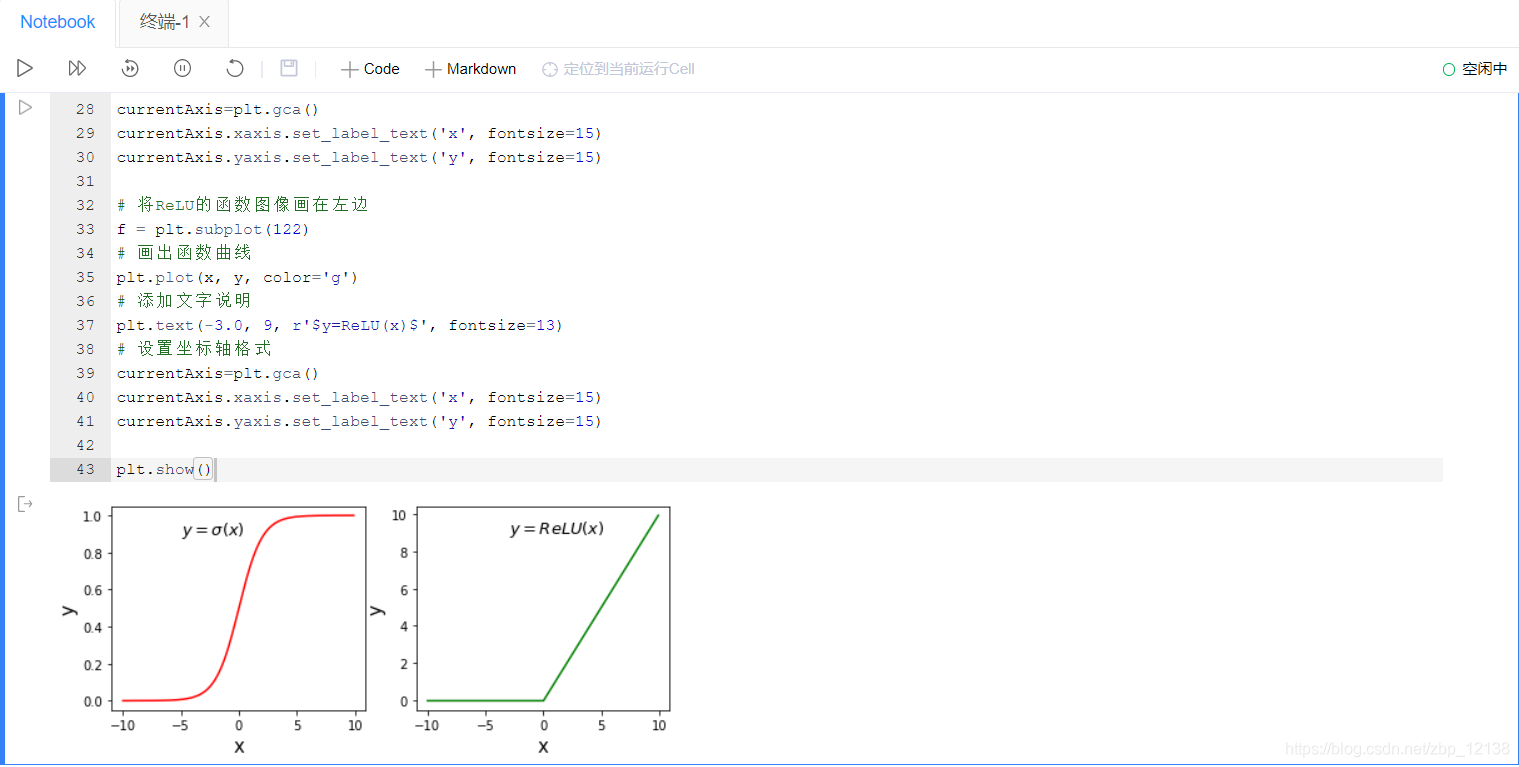
Task: Save the notebook with the floppy disk icon
Action: tap(289, 68)
